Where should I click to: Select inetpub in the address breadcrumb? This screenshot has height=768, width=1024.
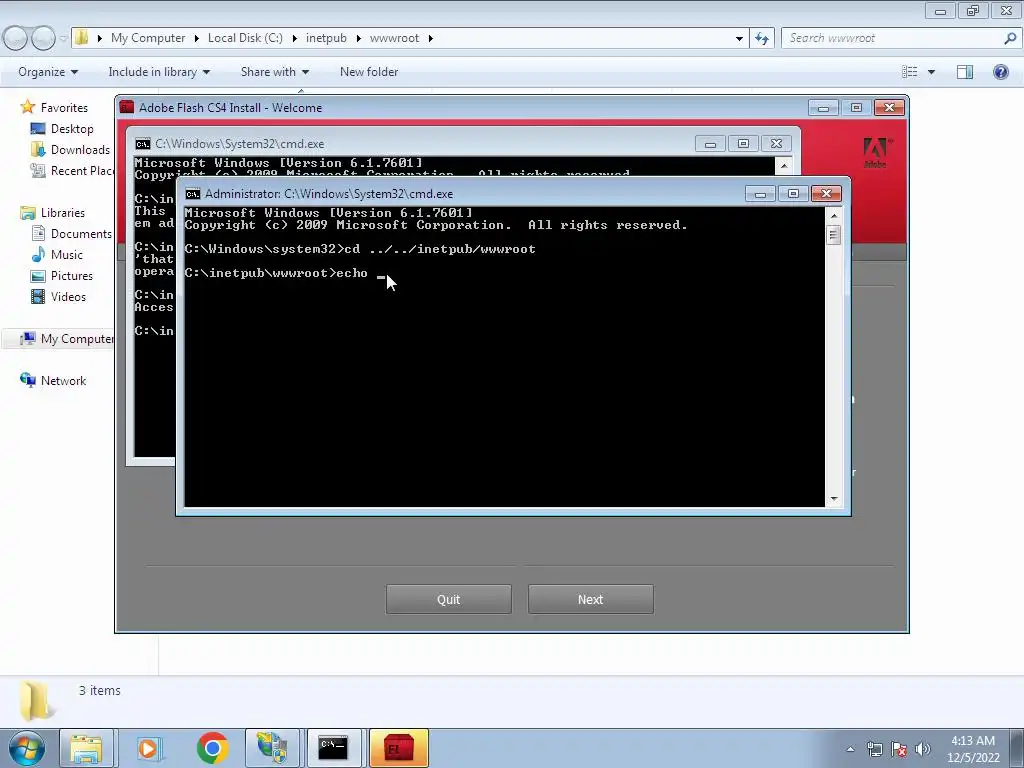coord(326,38)
